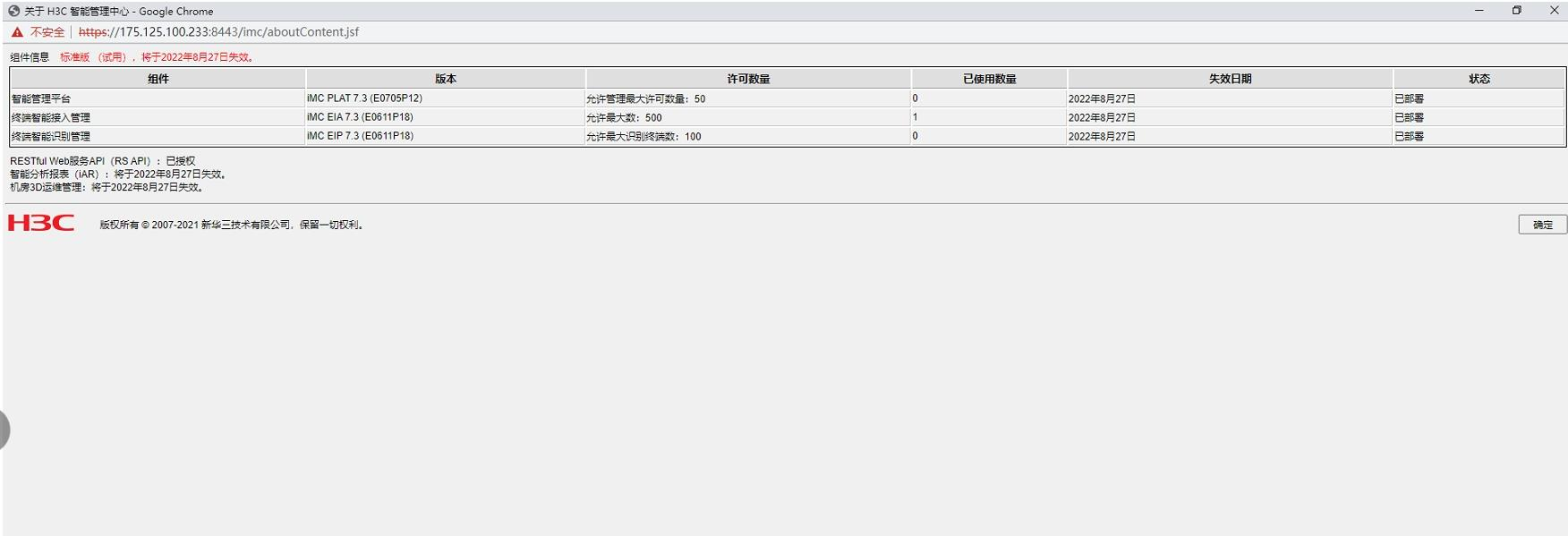The height and width of the screenshot is (536, 1568).
Task: Click expiry date in 终端智能接入管理 row
Action: coord(1102,118)
